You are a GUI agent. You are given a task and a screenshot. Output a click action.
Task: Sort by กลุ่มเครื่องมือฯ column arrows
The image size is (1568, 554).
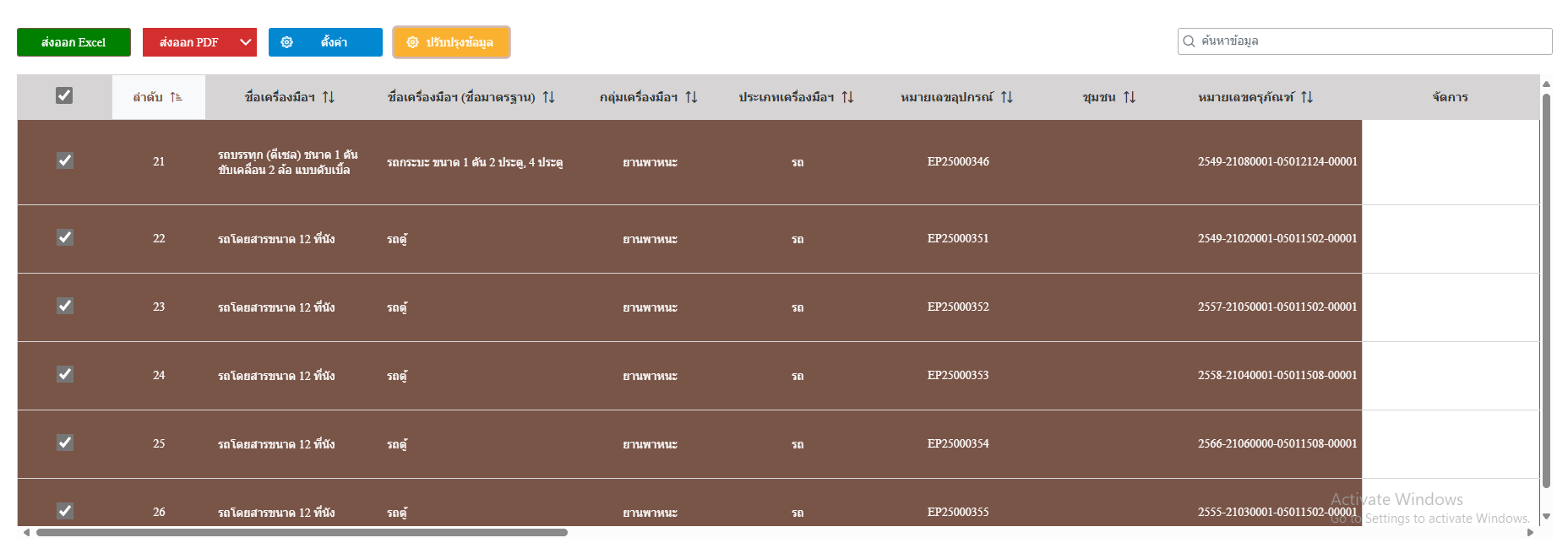pyautogui.click(x=691, y=97)
